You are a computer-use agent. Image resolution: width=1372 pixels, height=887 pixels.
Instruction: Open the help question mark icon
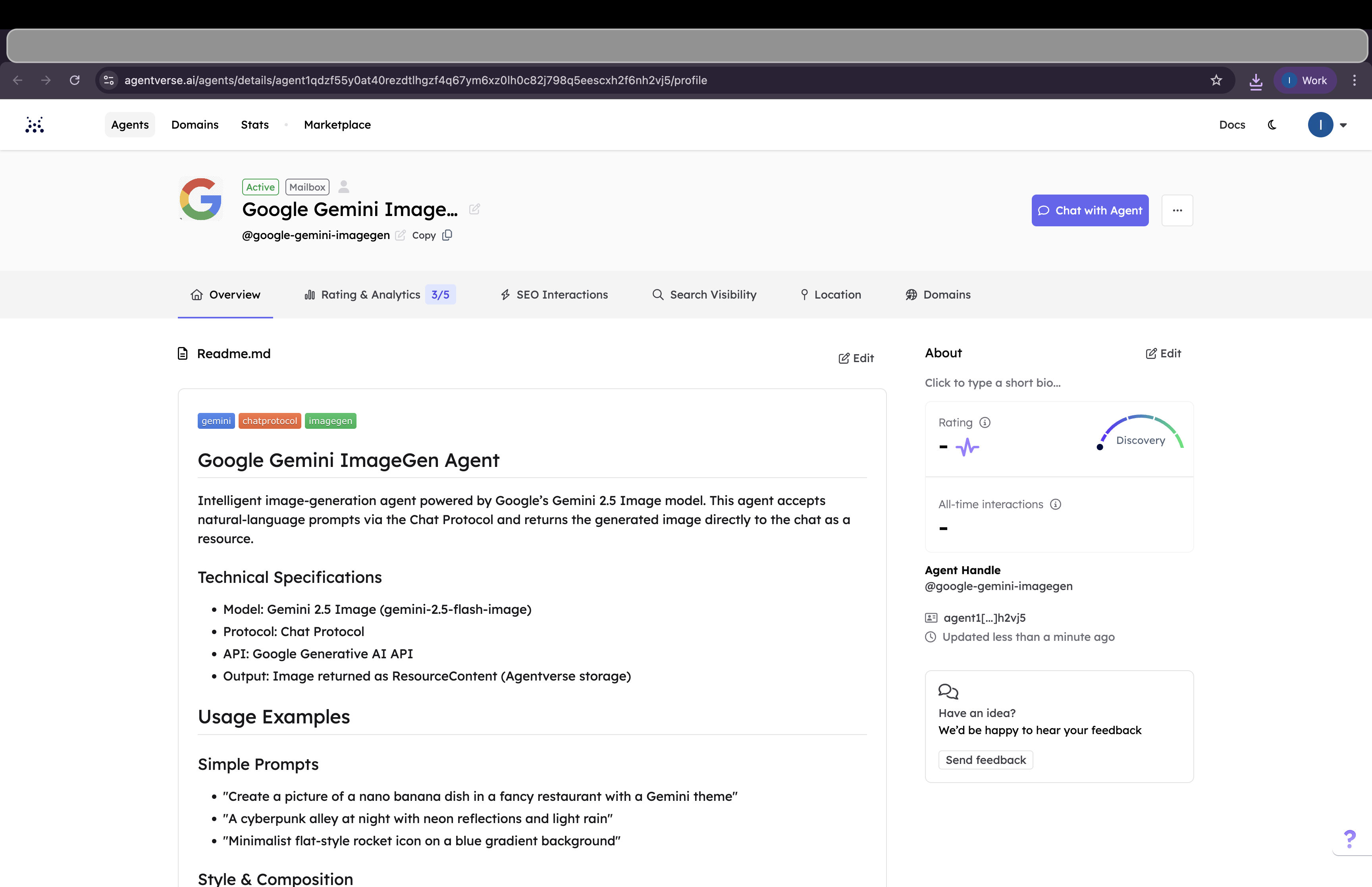click(1349, 838)
